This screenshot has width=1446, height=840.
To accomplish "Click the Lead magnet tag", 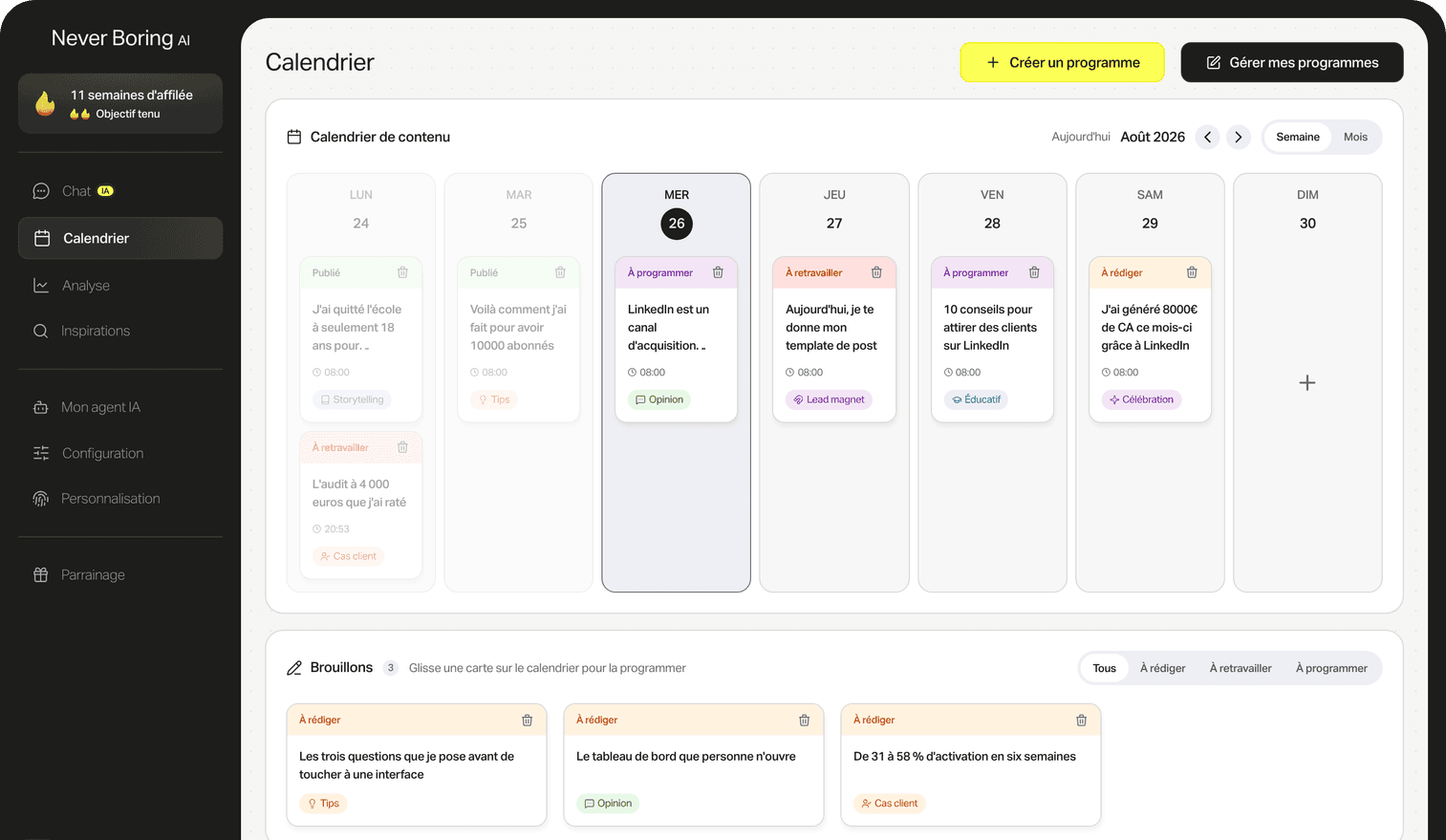I will 829,399.
